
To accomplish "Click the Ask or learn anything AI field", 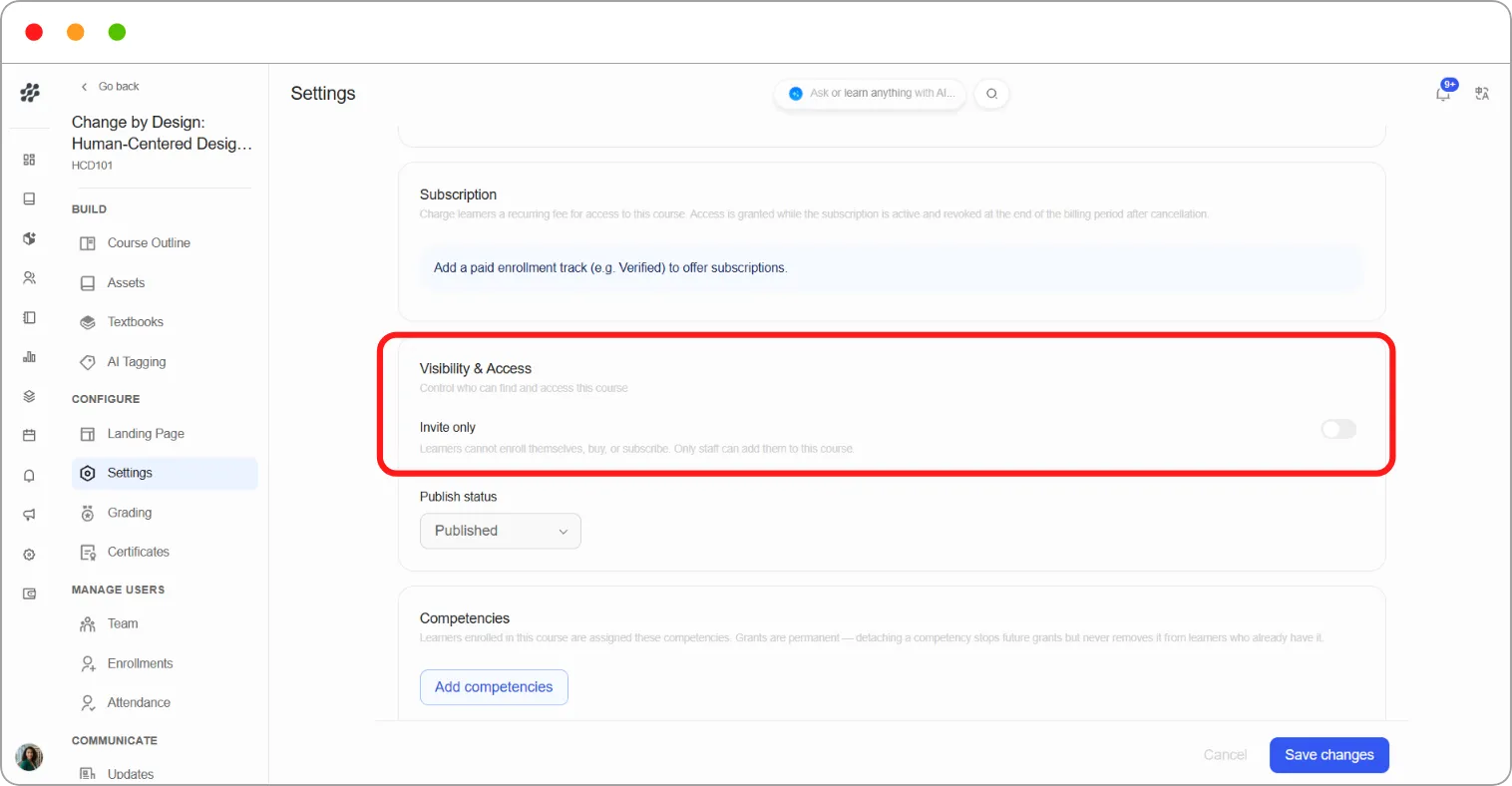I will 871,94.
